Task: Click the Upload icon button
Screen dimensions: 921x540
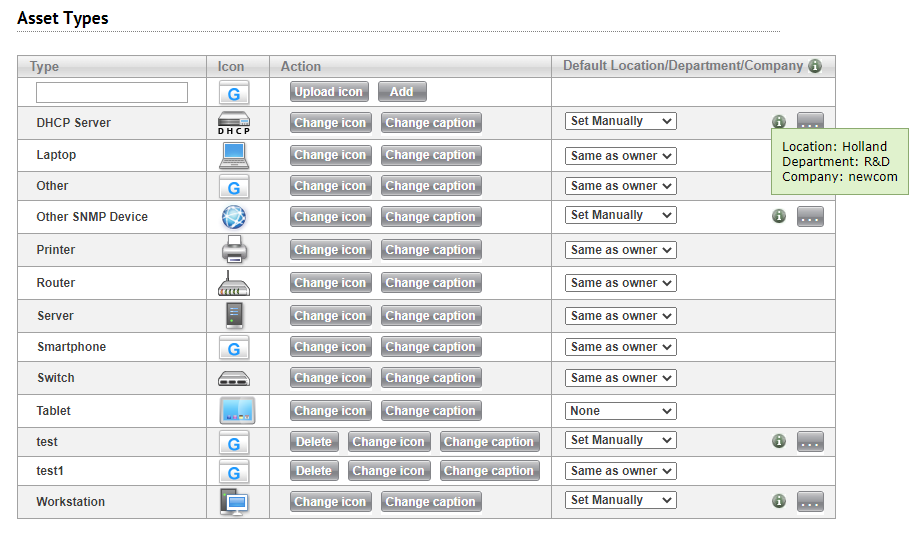Action: (329, 92)
